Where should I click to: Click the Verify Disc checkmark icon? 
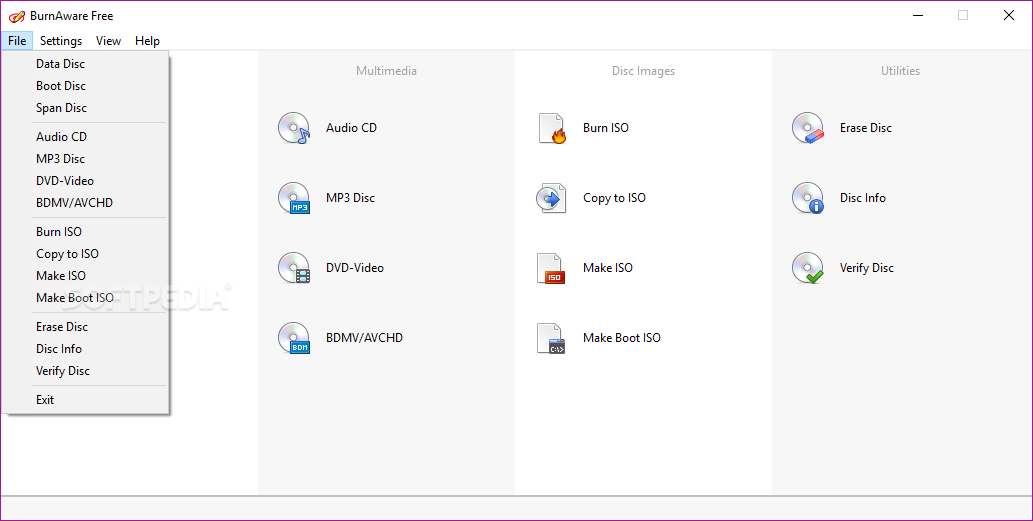808,267
